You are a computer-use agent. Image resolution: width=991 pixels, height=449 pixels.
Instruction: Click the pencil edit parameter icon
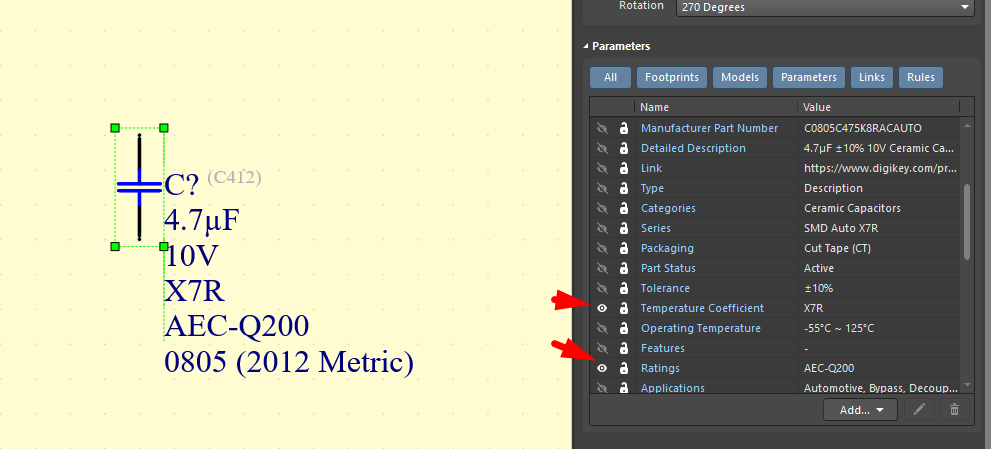(920, 410)
